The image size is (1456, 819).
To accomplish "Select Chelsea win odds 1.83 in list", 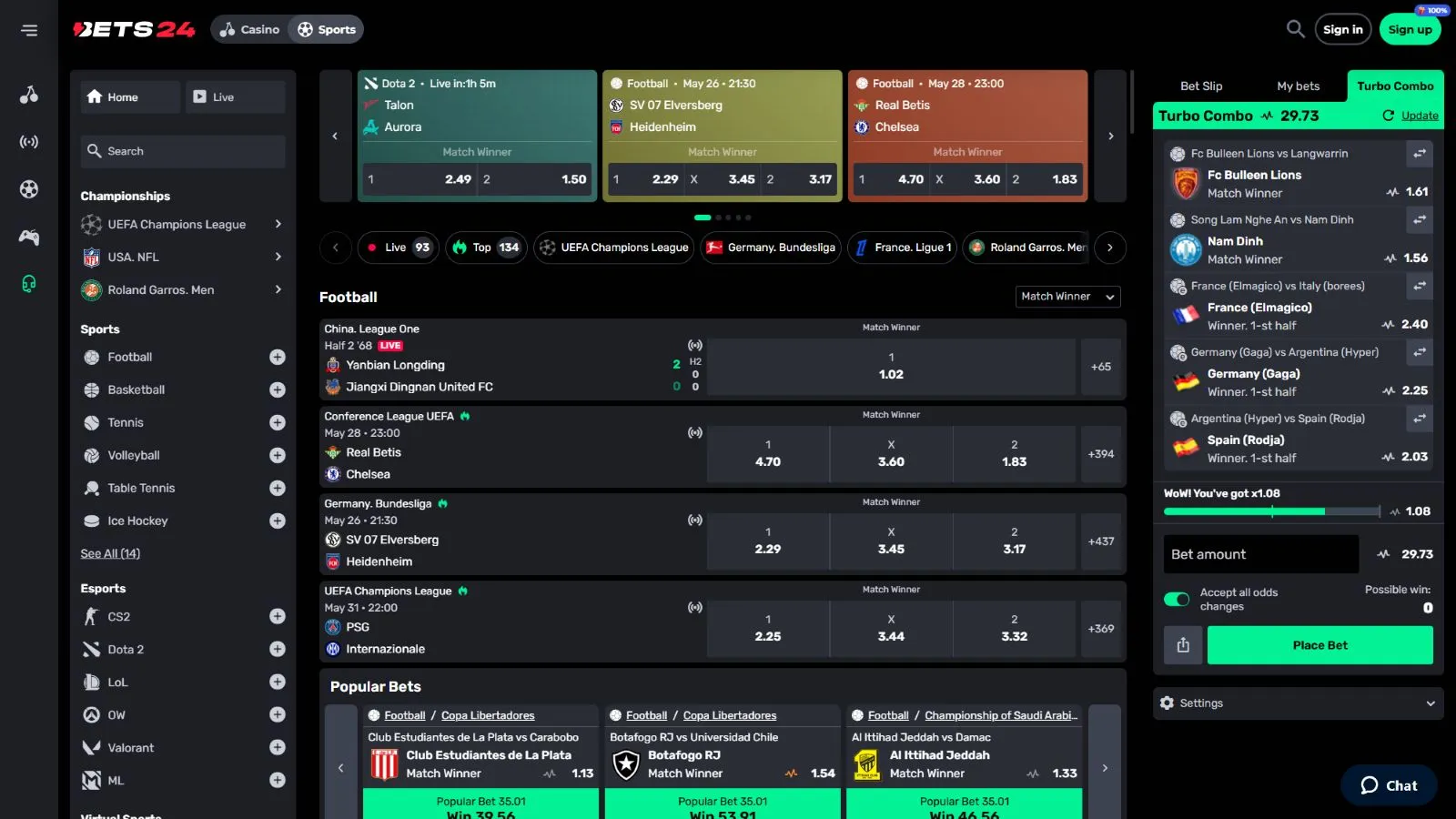I will (x=1014, y=454).
